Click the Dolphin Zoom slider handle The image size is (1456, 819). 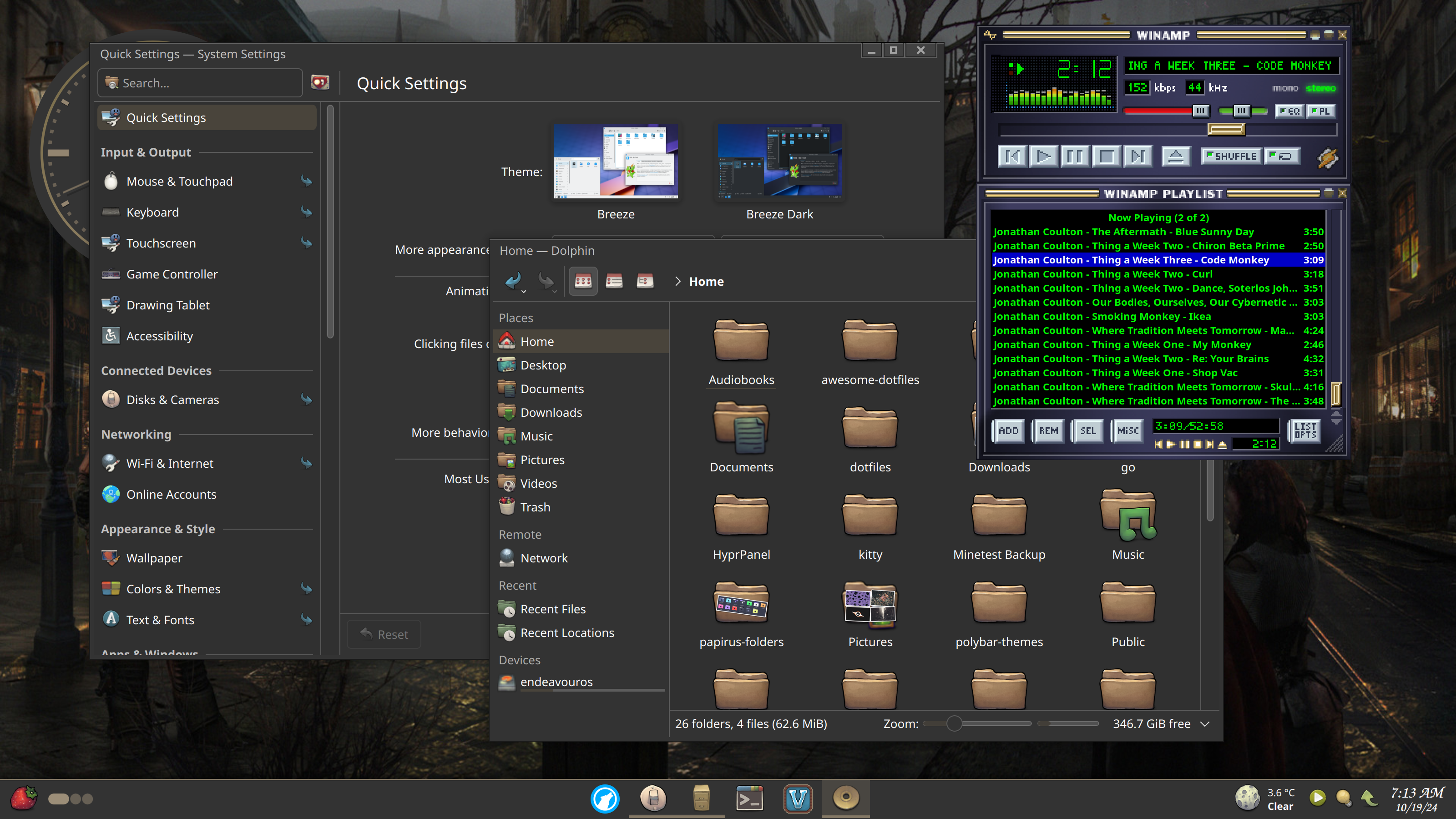954,723
